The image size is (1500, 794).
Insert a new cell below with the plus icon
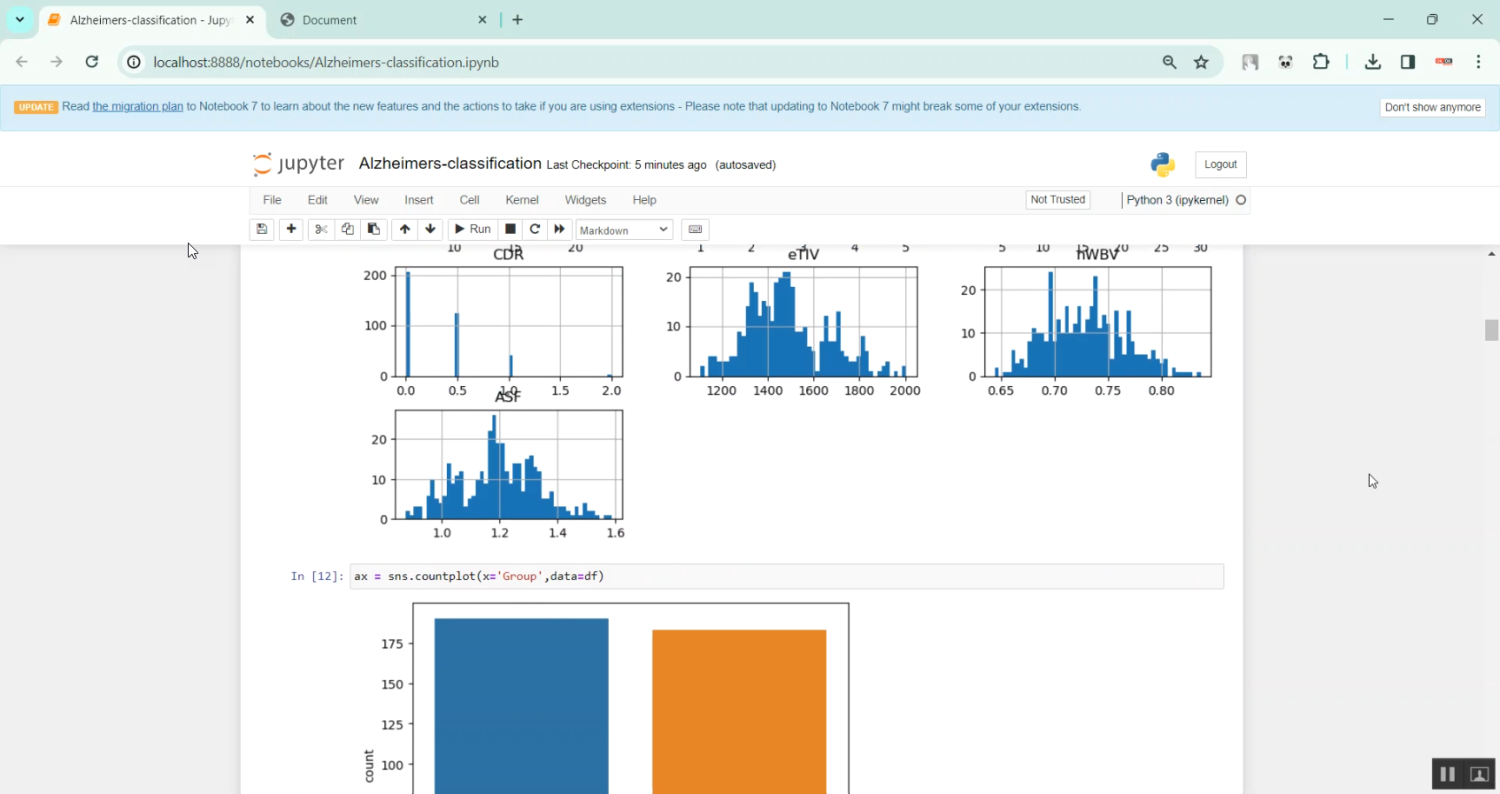[x=291, y=229]
